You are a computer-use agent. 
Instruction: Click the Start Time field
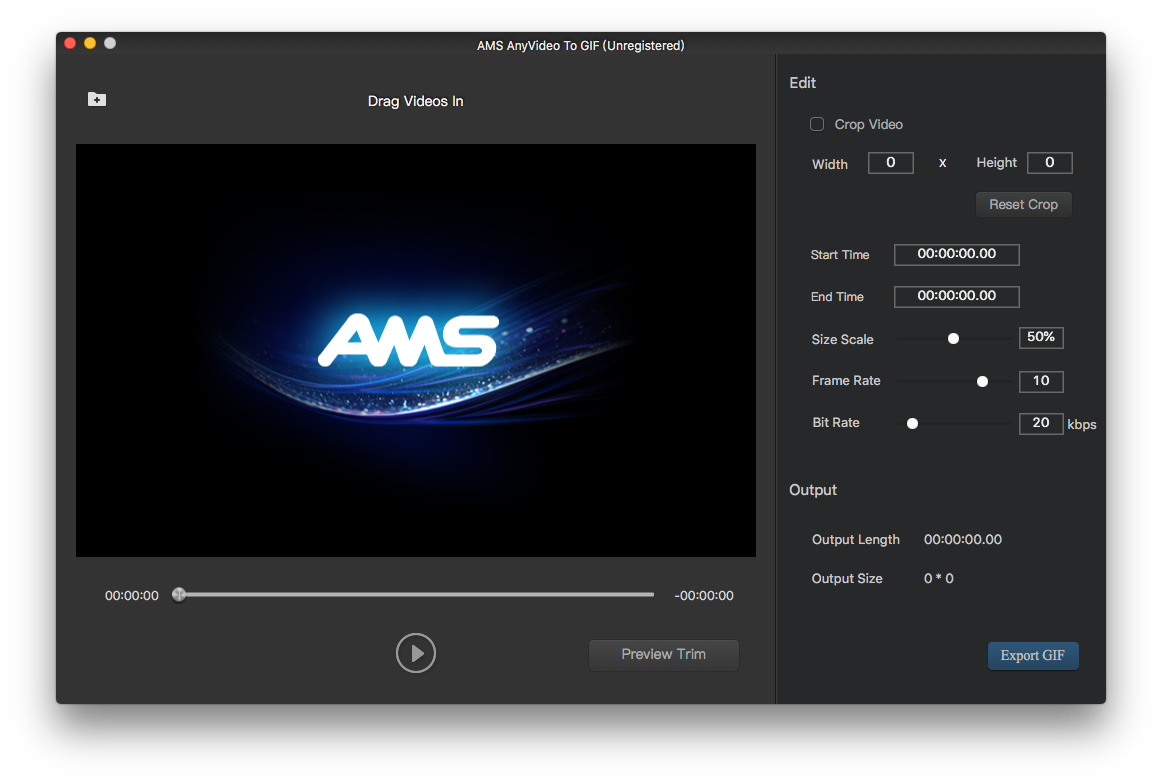pos(957,254)
